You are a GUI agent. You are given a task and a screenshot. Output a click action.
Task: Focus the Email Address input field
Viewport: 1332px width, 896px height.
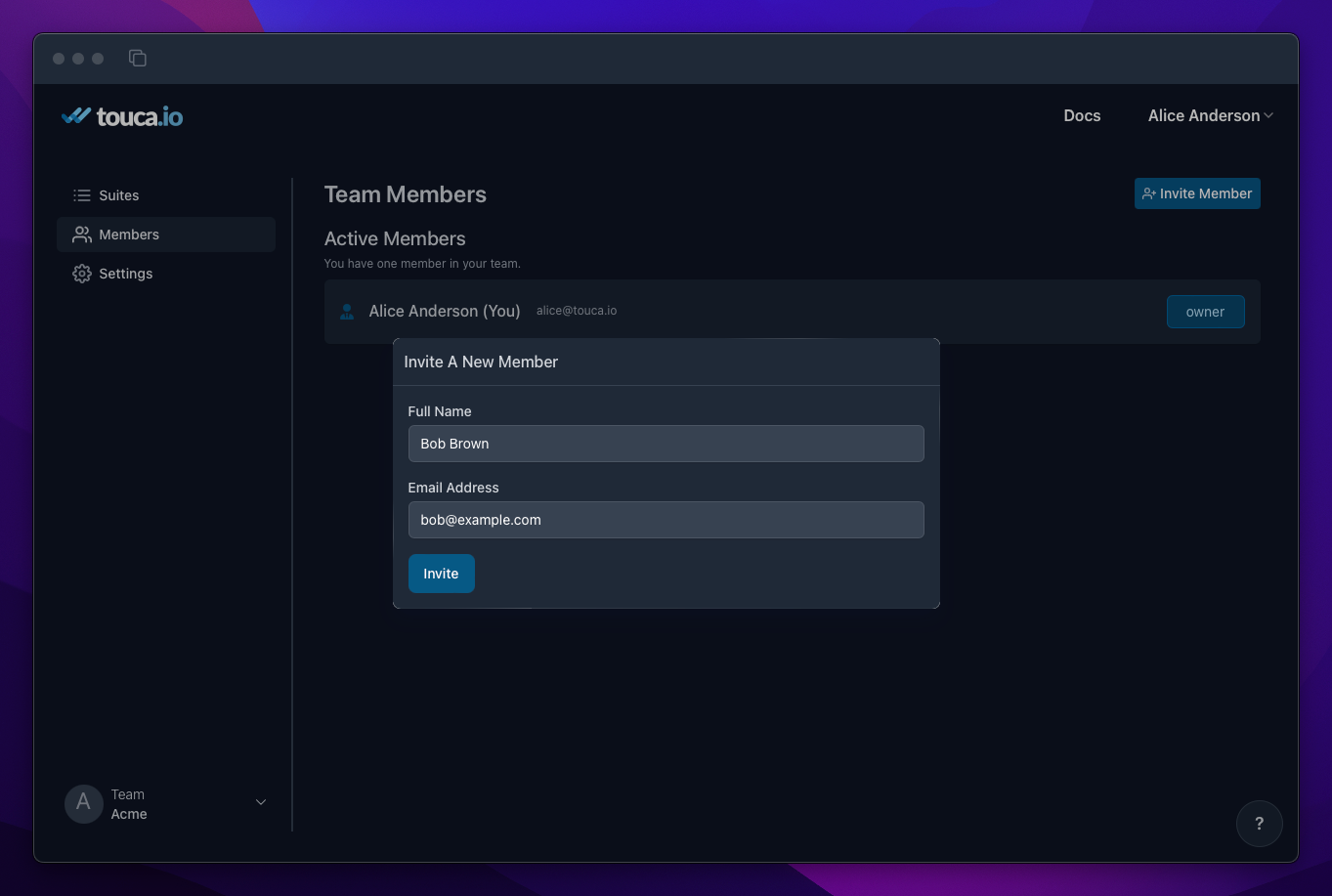tap(666, 520)
